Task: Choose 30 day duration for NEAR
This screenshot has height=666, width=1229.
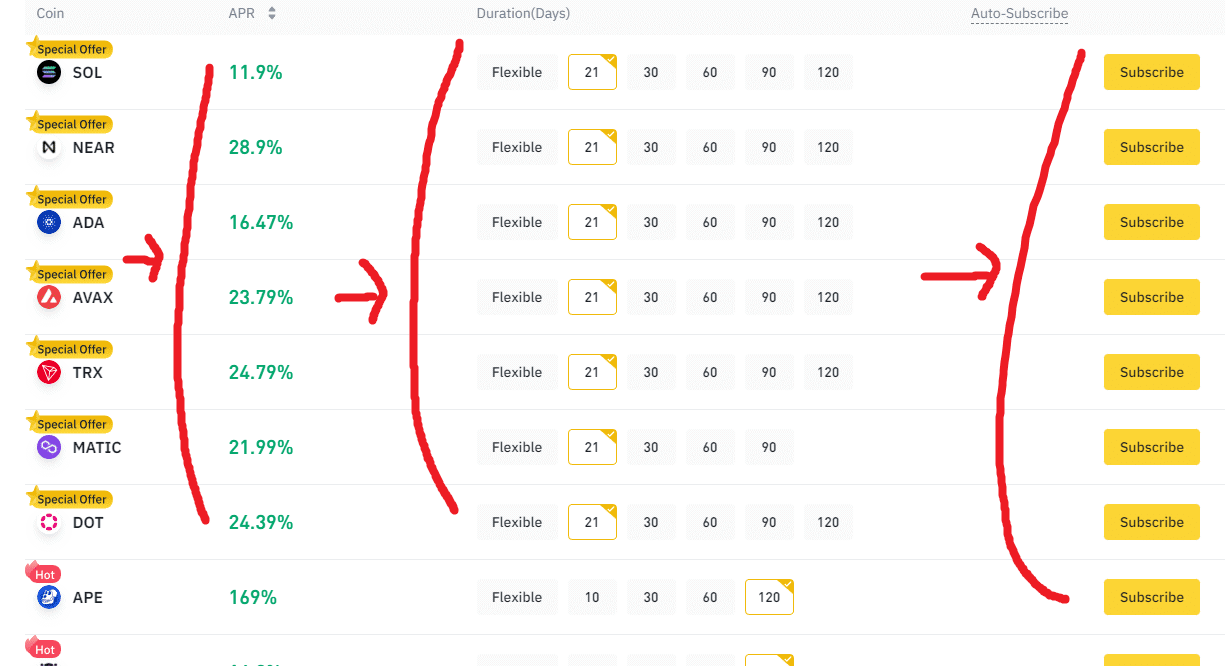Action: click(651, 147)
